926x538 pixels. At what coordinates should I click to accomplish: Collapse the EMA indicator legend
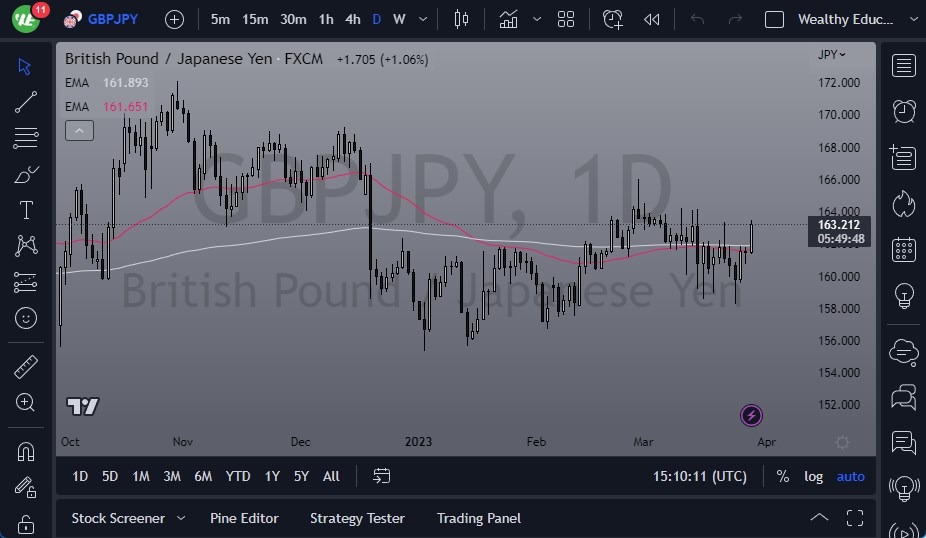[x=79, y=130]
